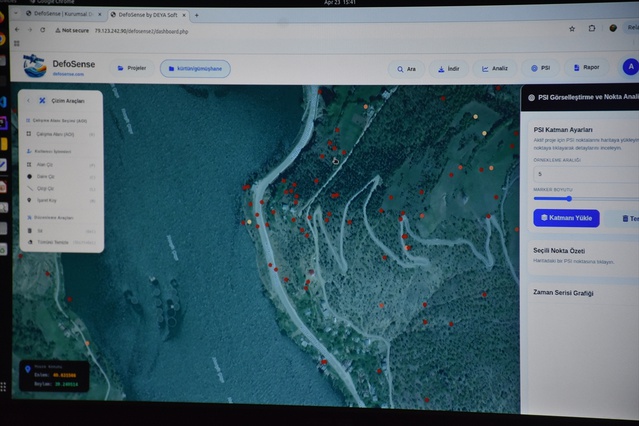Screen dimensions: 639x426
Task: Go forward in the browser
Action: pos(30,30)
